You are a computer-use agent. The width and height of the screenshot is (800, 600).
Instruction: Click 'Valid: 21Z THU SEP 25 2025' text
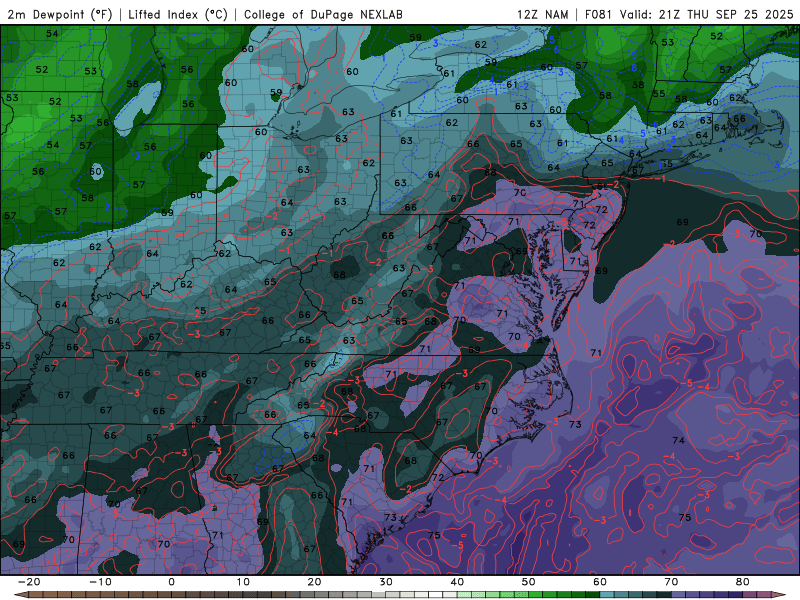tap(706, 15)
